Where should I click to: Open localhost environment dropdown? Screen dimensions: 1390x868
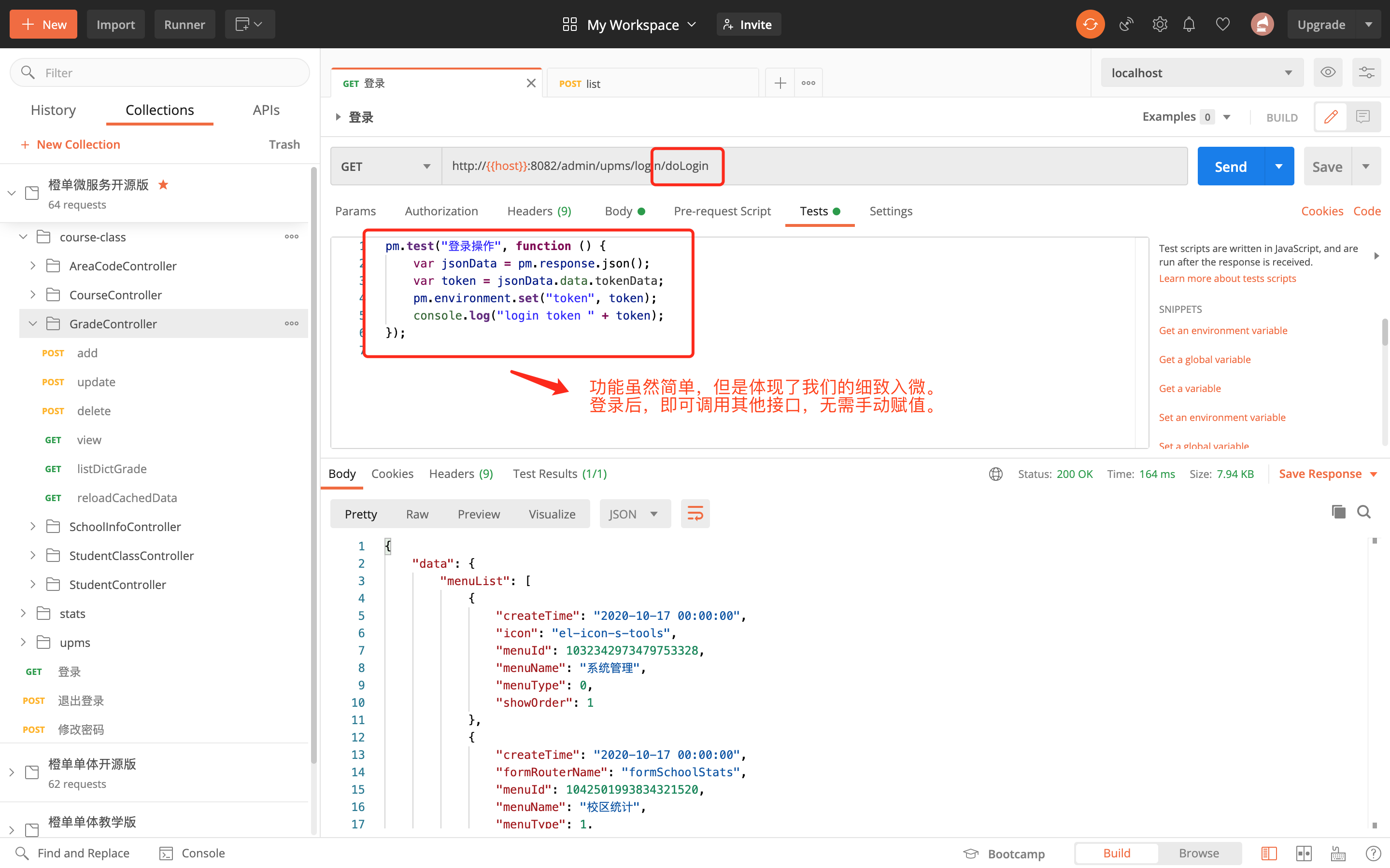click(x=1201, y=73)
